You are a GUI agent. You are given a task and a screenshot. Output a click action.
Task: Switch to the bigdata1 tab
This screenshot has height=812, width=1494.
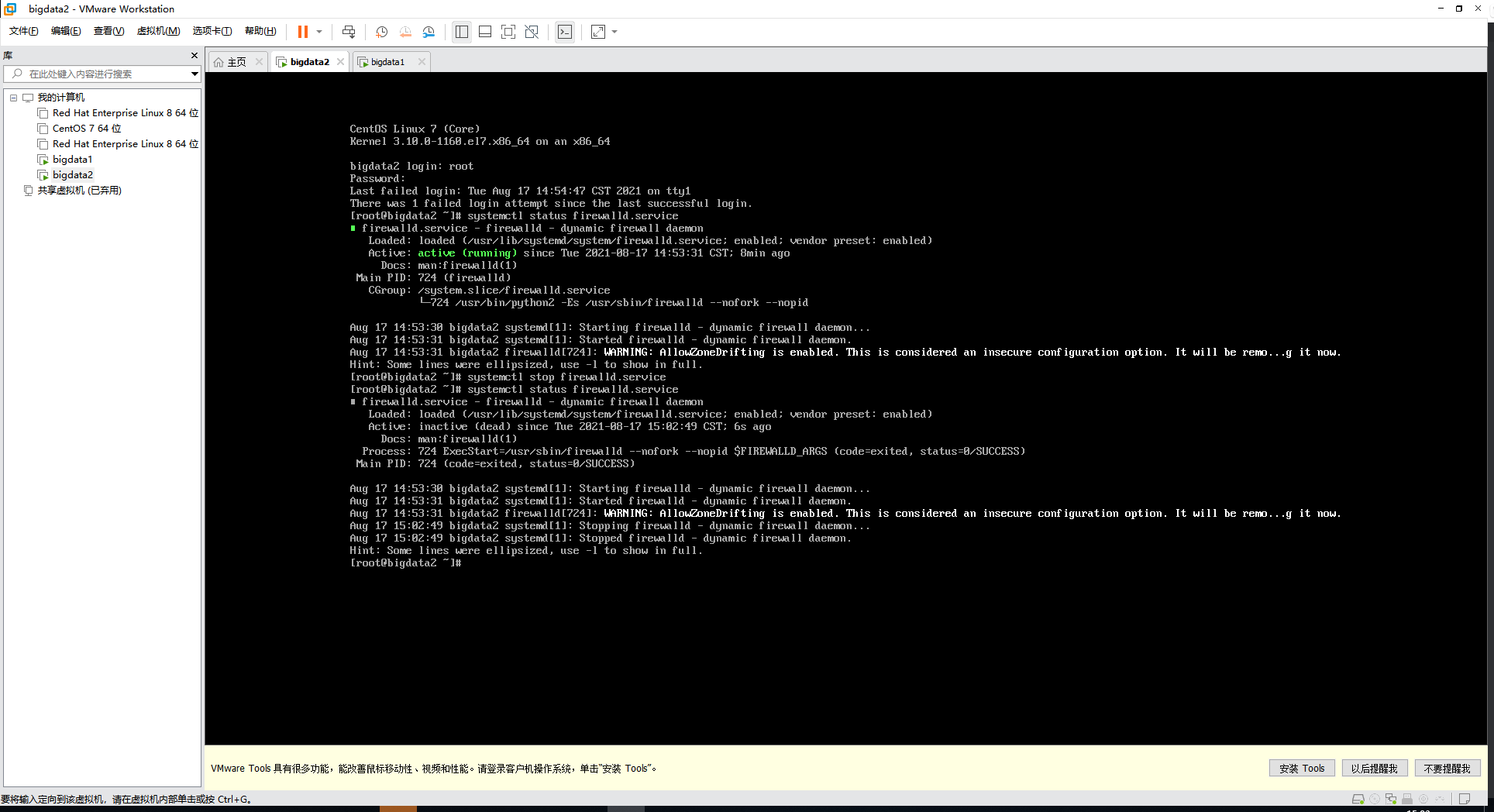pyautogui.click(x=387, y=61)
